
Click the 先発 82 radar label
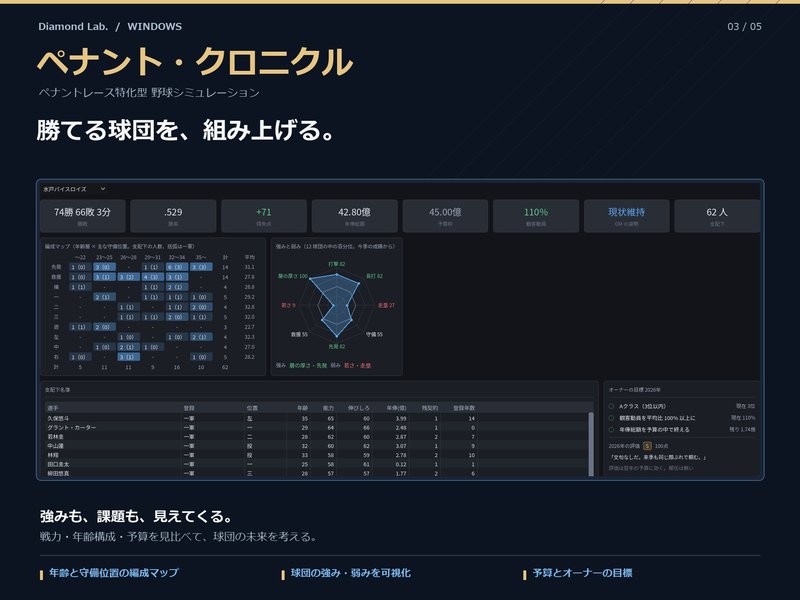click(336, 346)
